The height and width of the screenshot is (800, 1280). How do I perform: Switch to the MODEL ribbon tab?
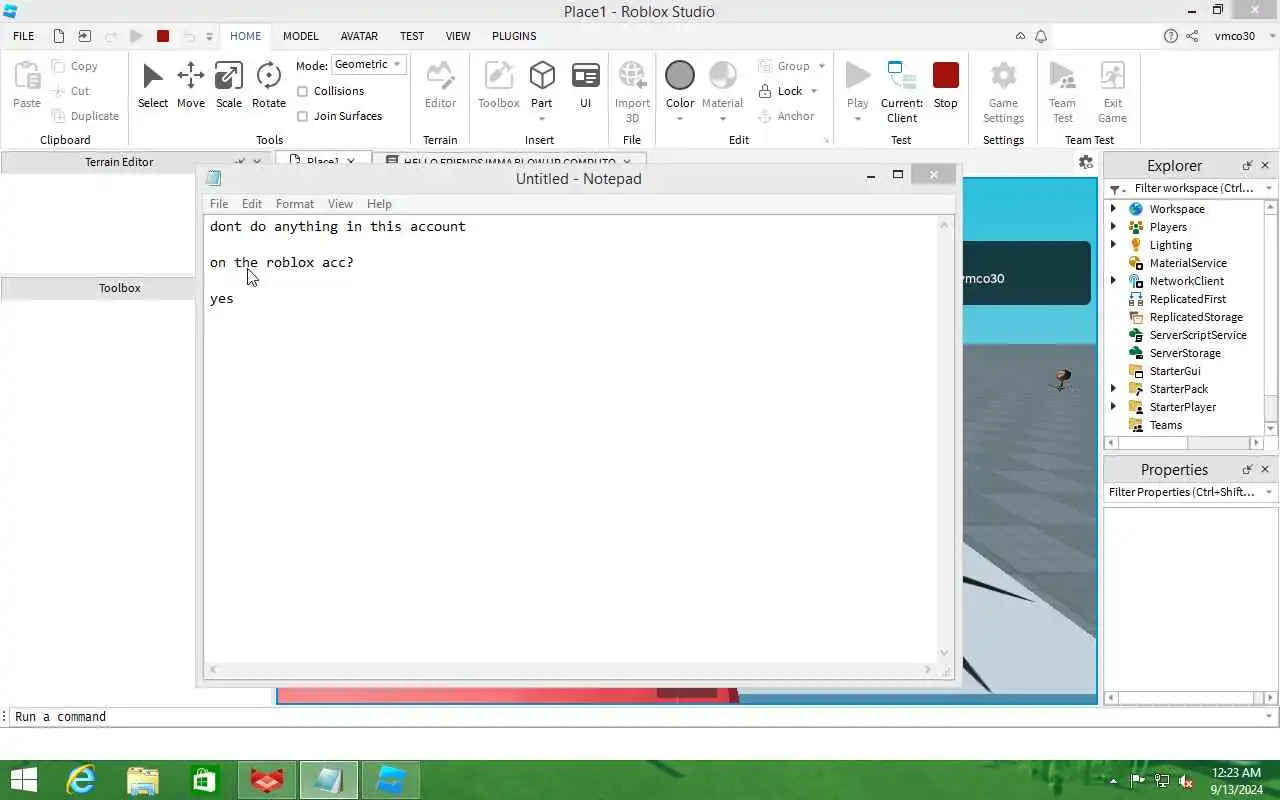[300, 36]
